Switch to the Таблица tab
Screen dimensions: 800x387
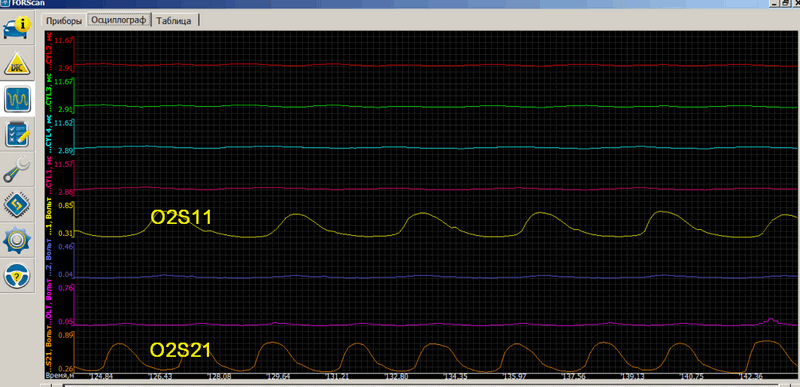[174, 21]
